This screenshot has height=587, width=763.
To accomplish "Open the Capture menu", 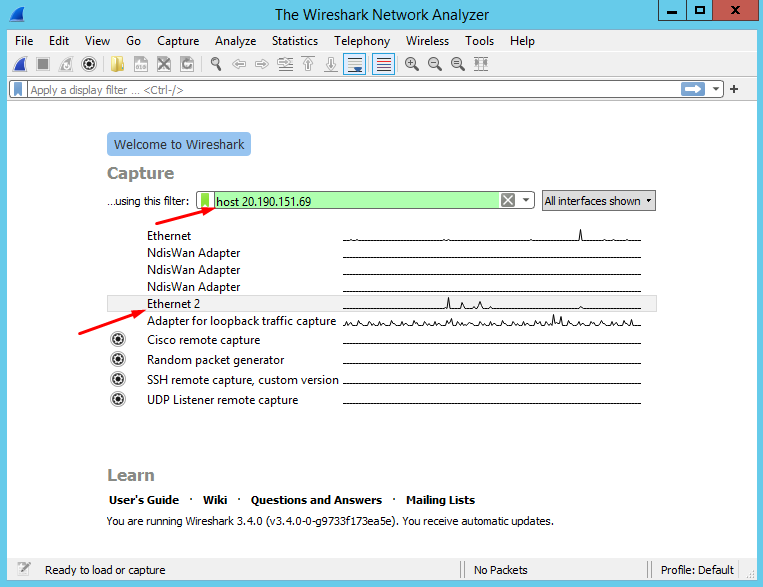I will [178, 41].
